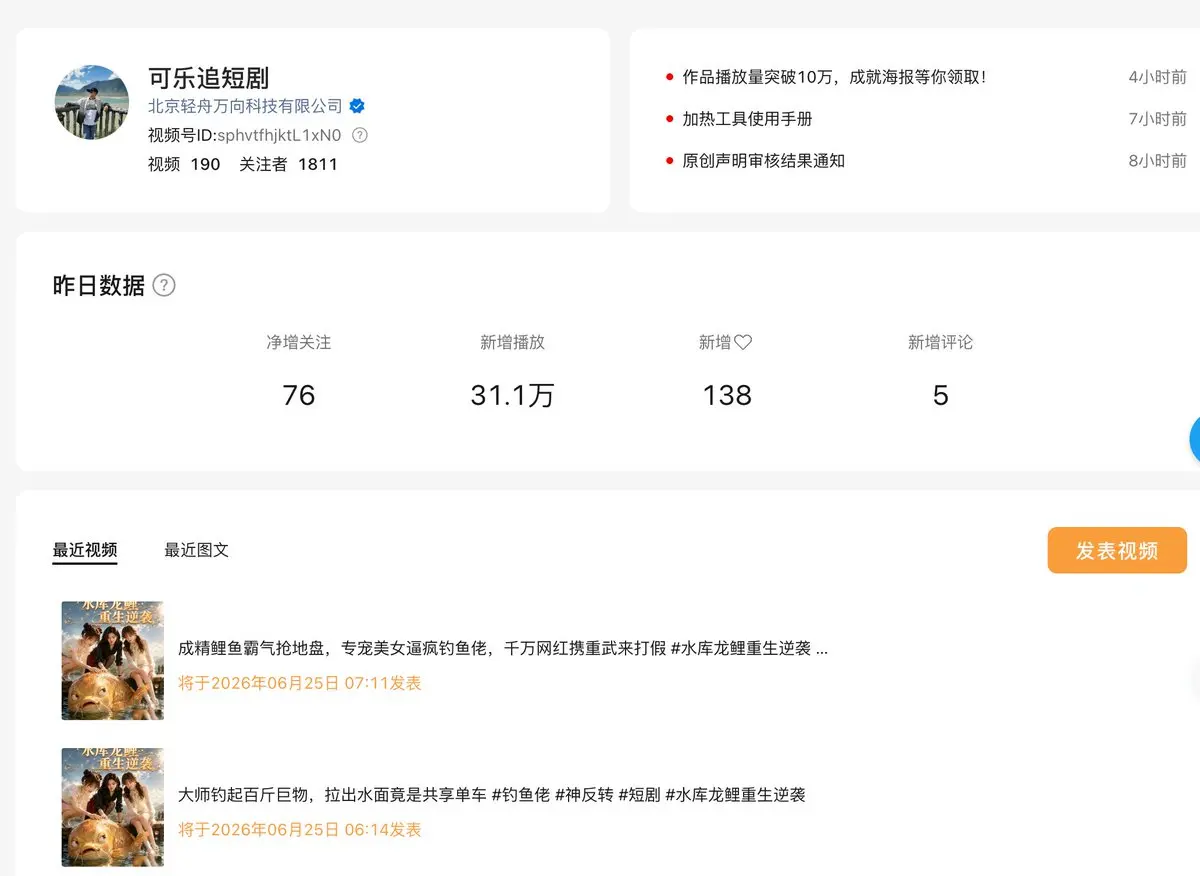The height and width of the screenshot is (876, 1200).
Task: Click the 净增关注 label
Action: [x=299, y=342]
